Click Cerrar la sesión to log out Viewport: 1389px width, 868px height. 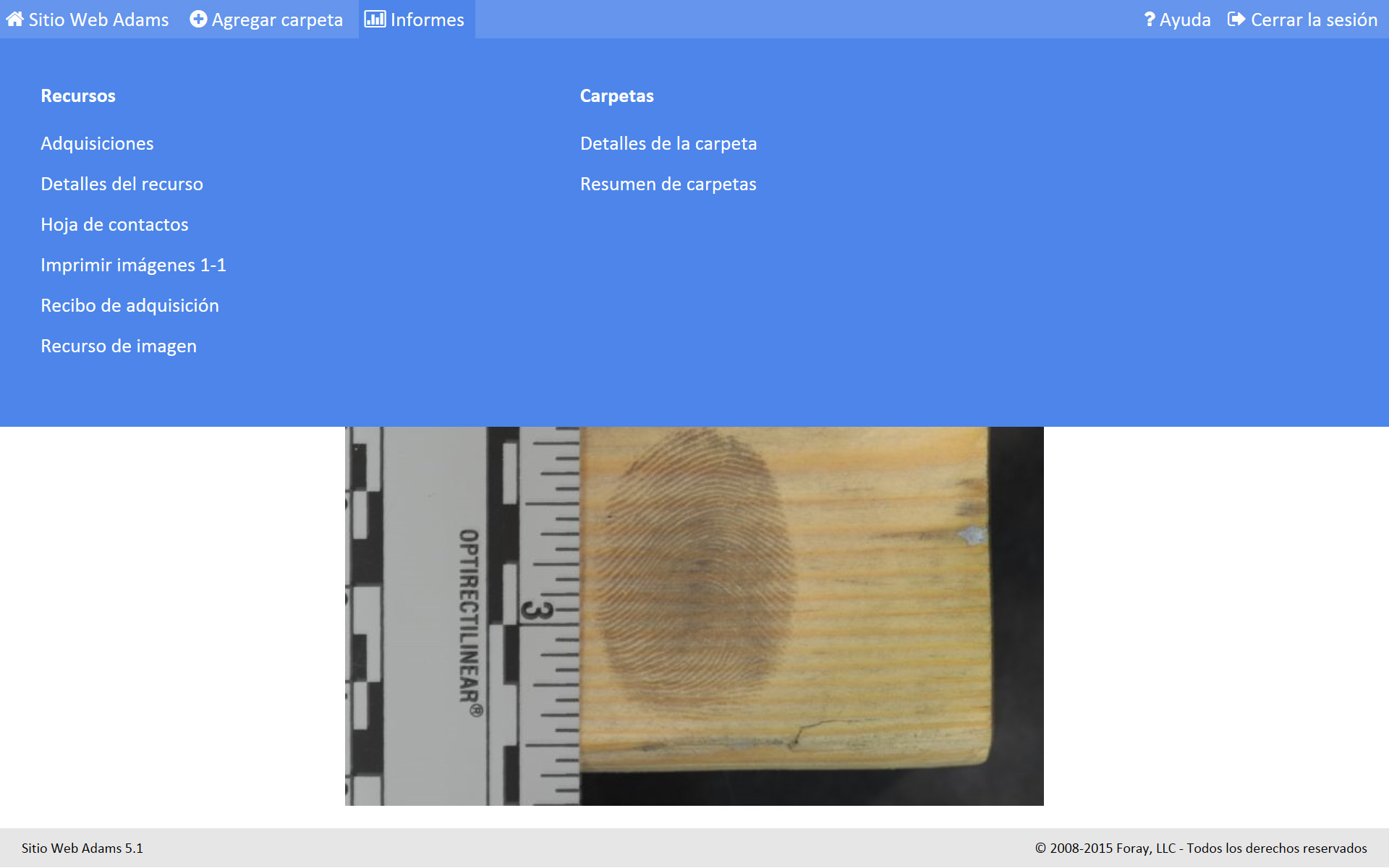coord(1314,20)
